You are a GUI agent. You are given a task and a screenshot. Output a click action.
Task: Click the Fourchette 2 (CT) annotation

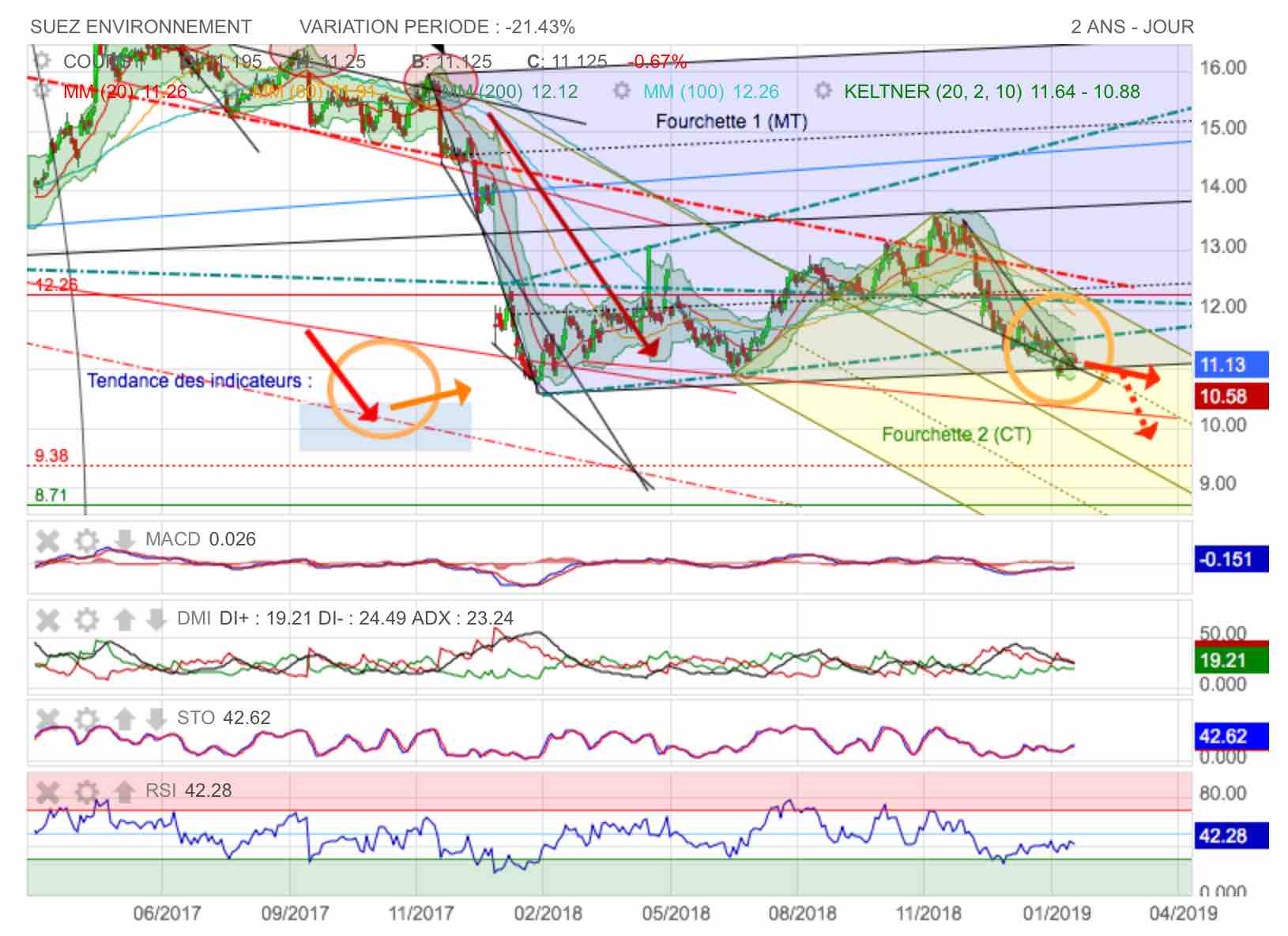click(x=956, y=434)
